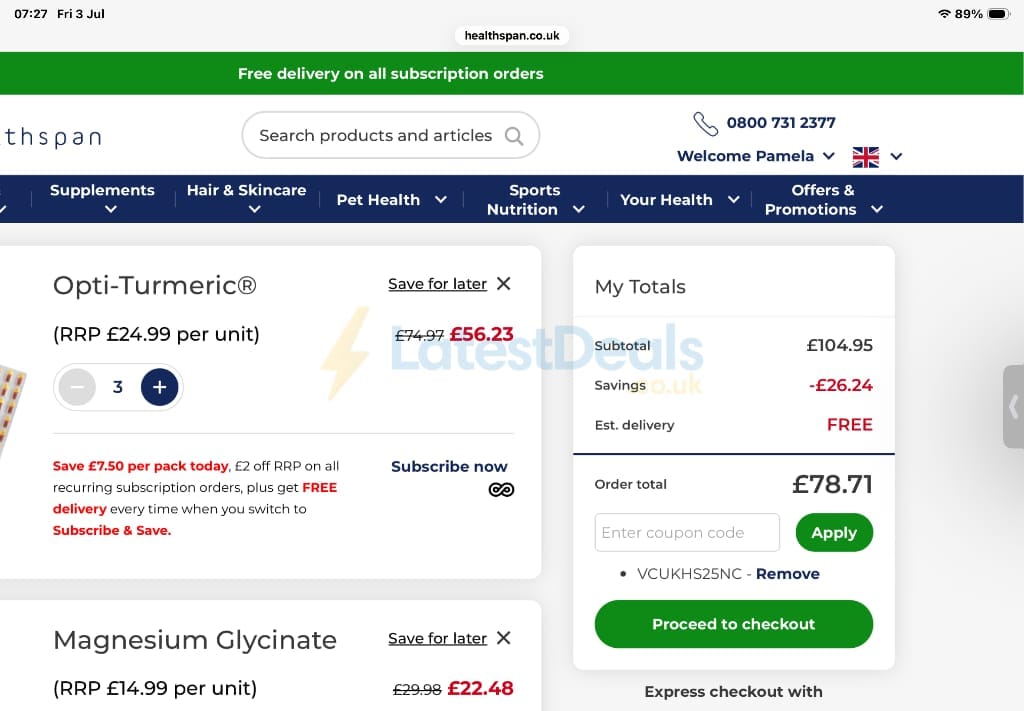Increase Opti-Turmeric quantity with plus button
Viewport: 1024px width, 711px height.
(159, 387)
